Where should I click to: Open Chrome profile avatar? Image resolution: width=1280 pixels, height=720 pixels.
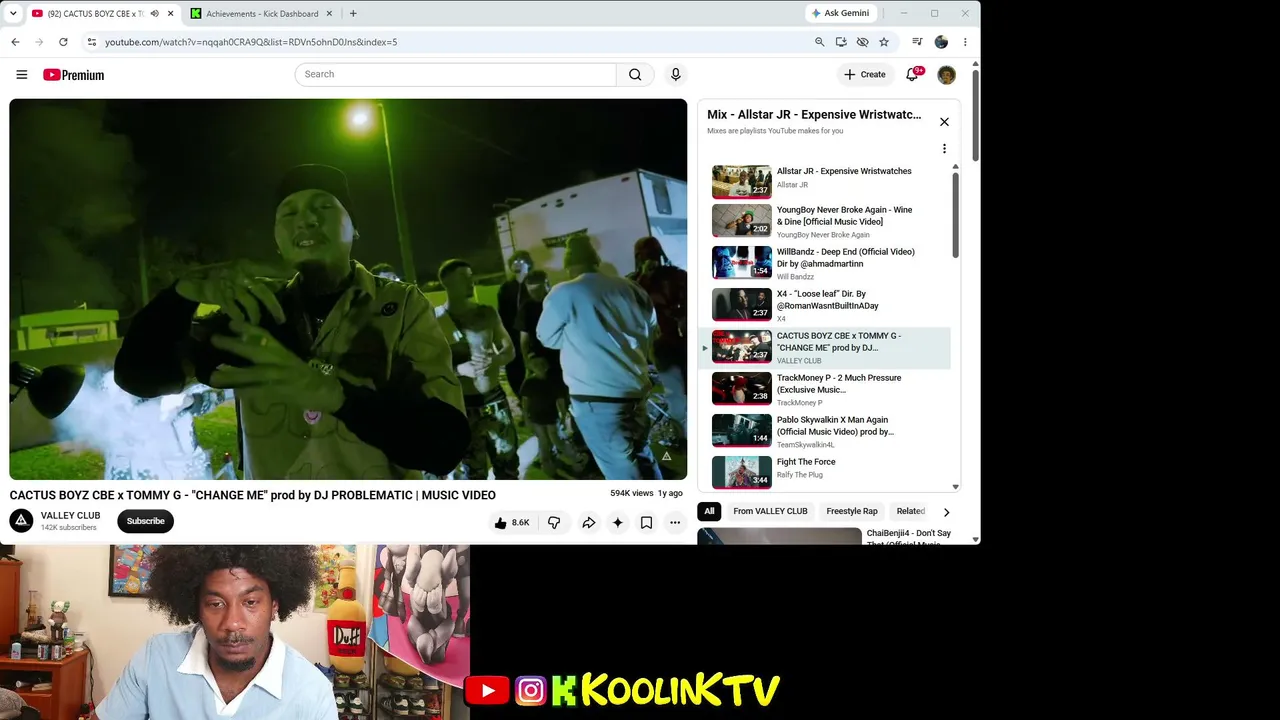tap(941, 42)
